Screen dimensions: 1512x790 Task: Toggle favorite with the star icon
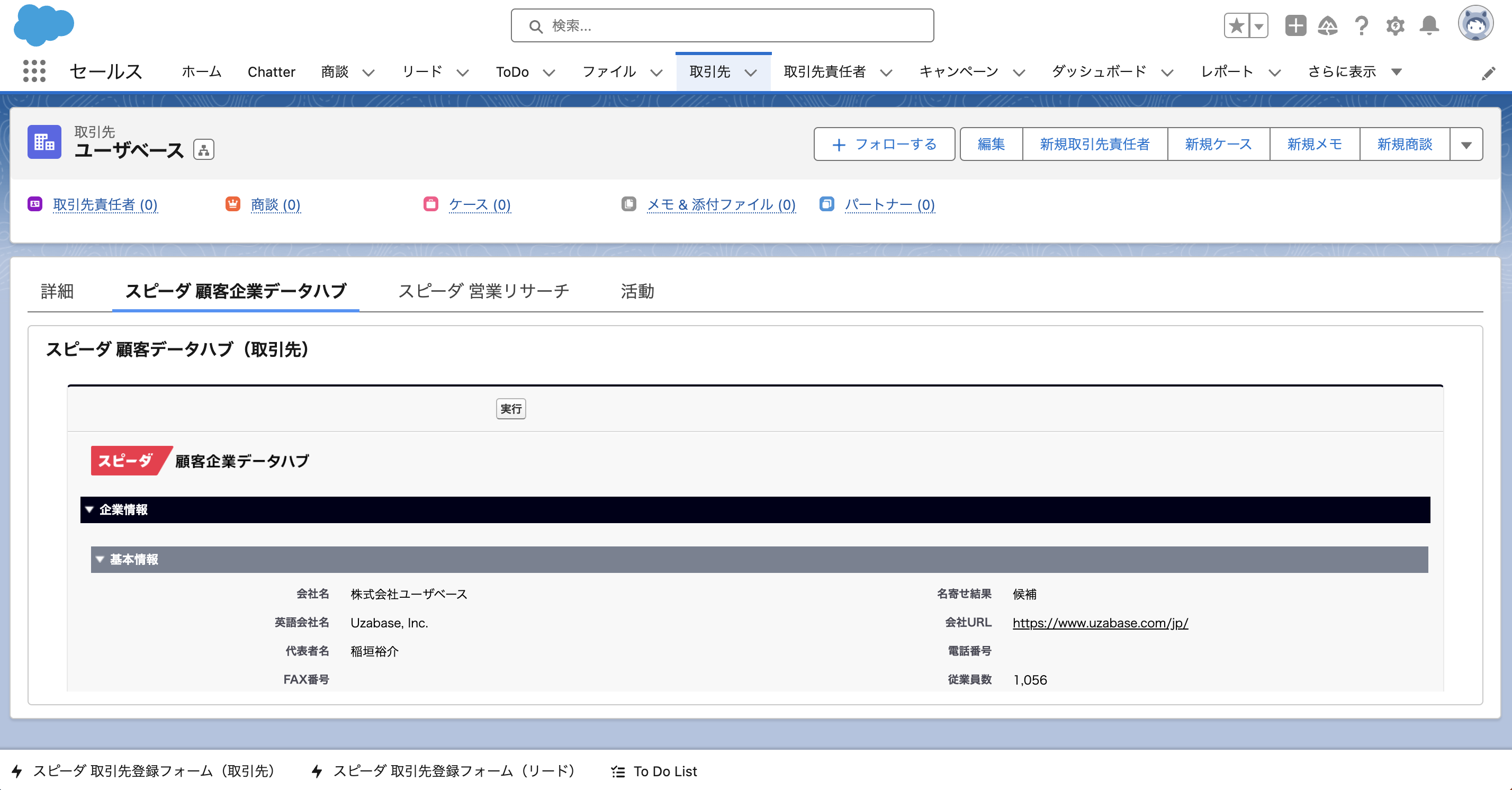(x=1236, y=25)
